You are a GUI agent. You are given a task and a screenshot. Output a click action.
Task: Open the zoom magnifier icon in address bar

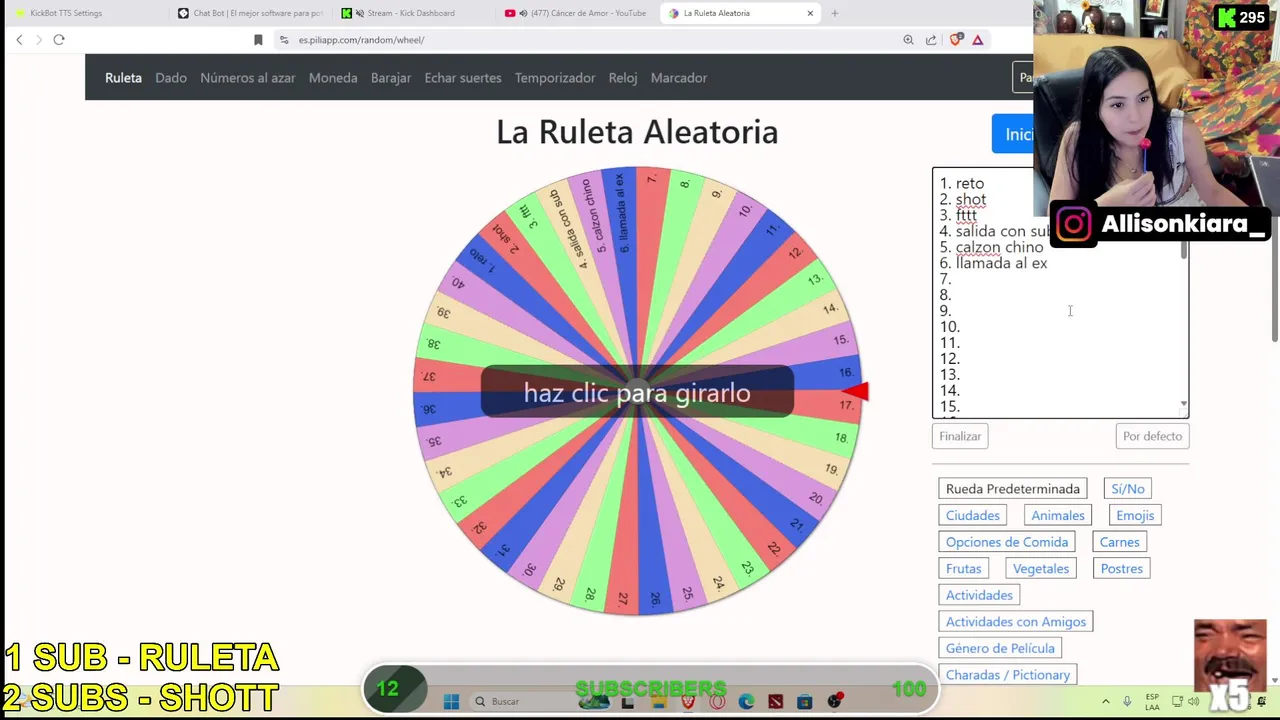click(908, 40)
